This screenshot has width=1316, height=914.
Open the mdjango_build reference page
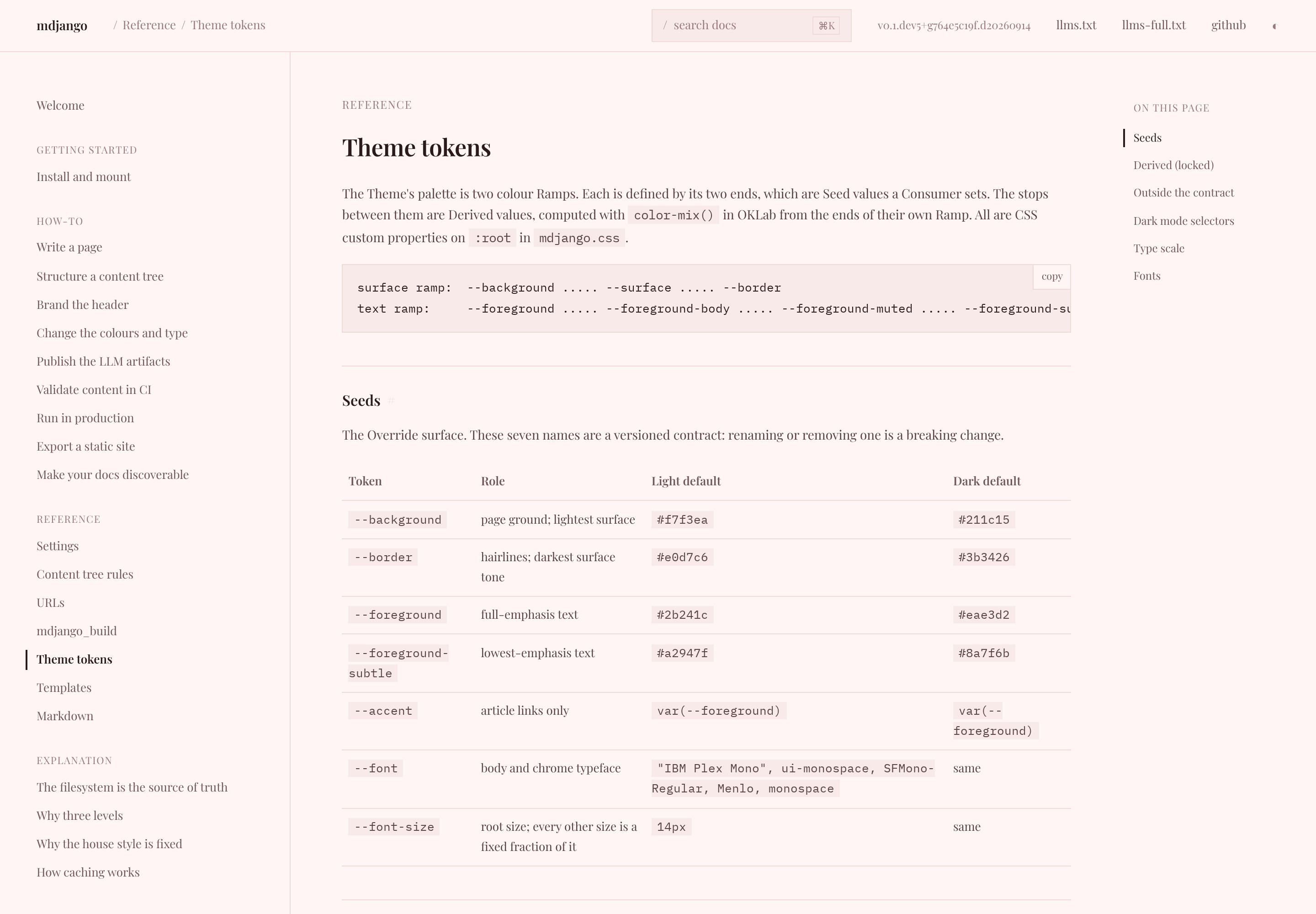pos(77,631)
